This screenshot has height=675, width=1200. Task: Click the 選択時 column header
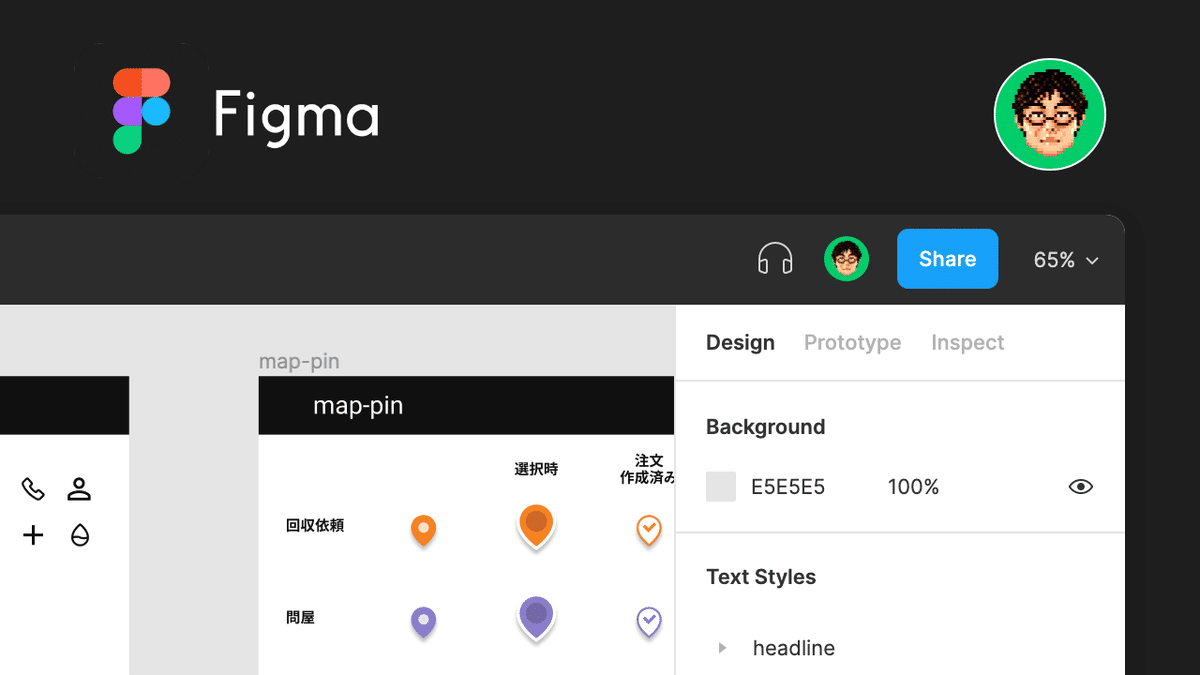coord(536,469)
